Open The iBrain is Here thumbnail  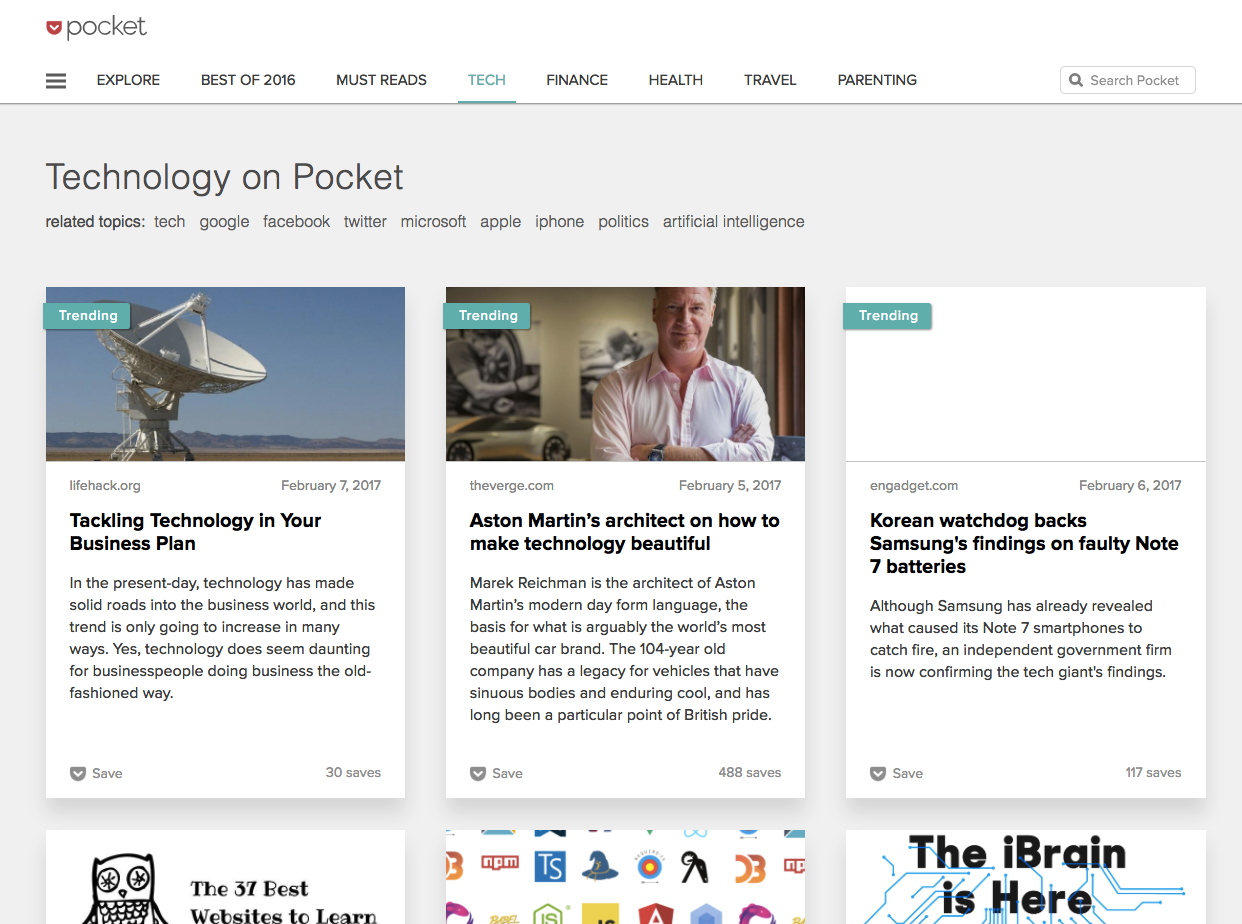pos(1025,877)
